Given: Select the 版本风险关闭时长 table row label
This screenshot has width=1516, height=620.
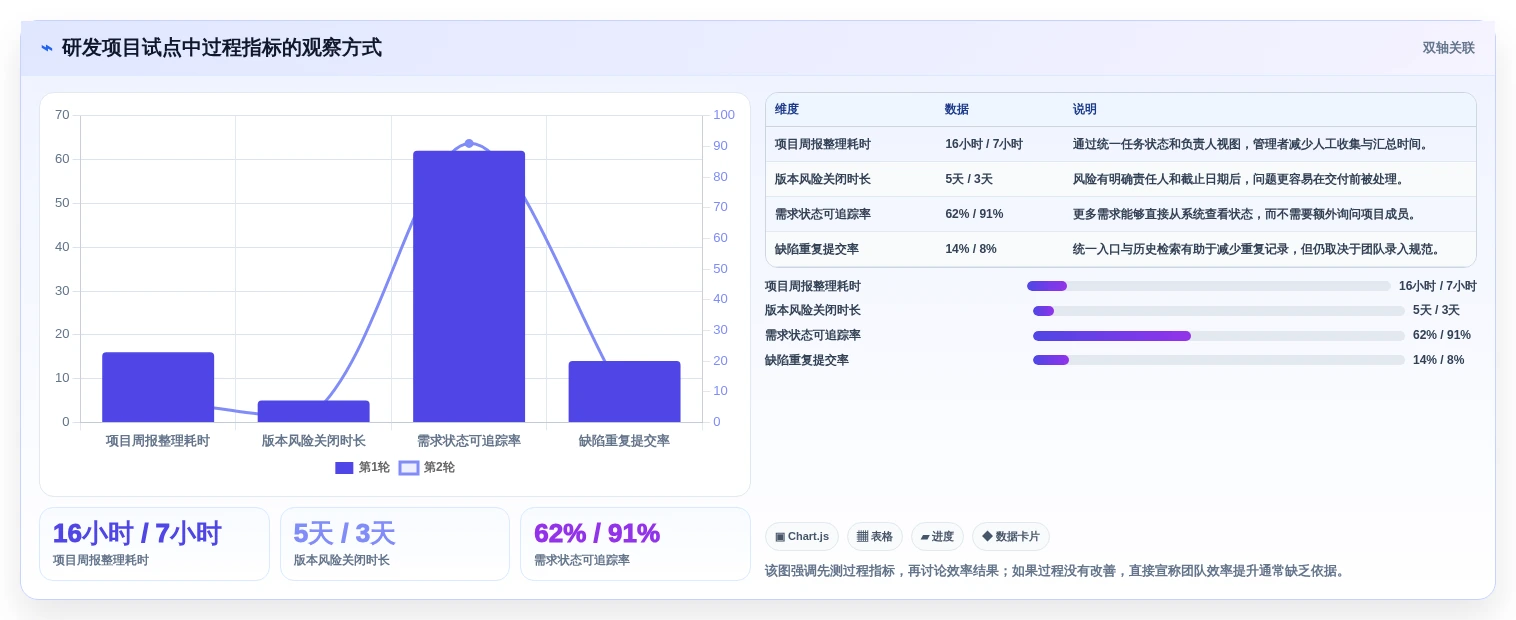Looking at the screenshot, I should point(823,179).
